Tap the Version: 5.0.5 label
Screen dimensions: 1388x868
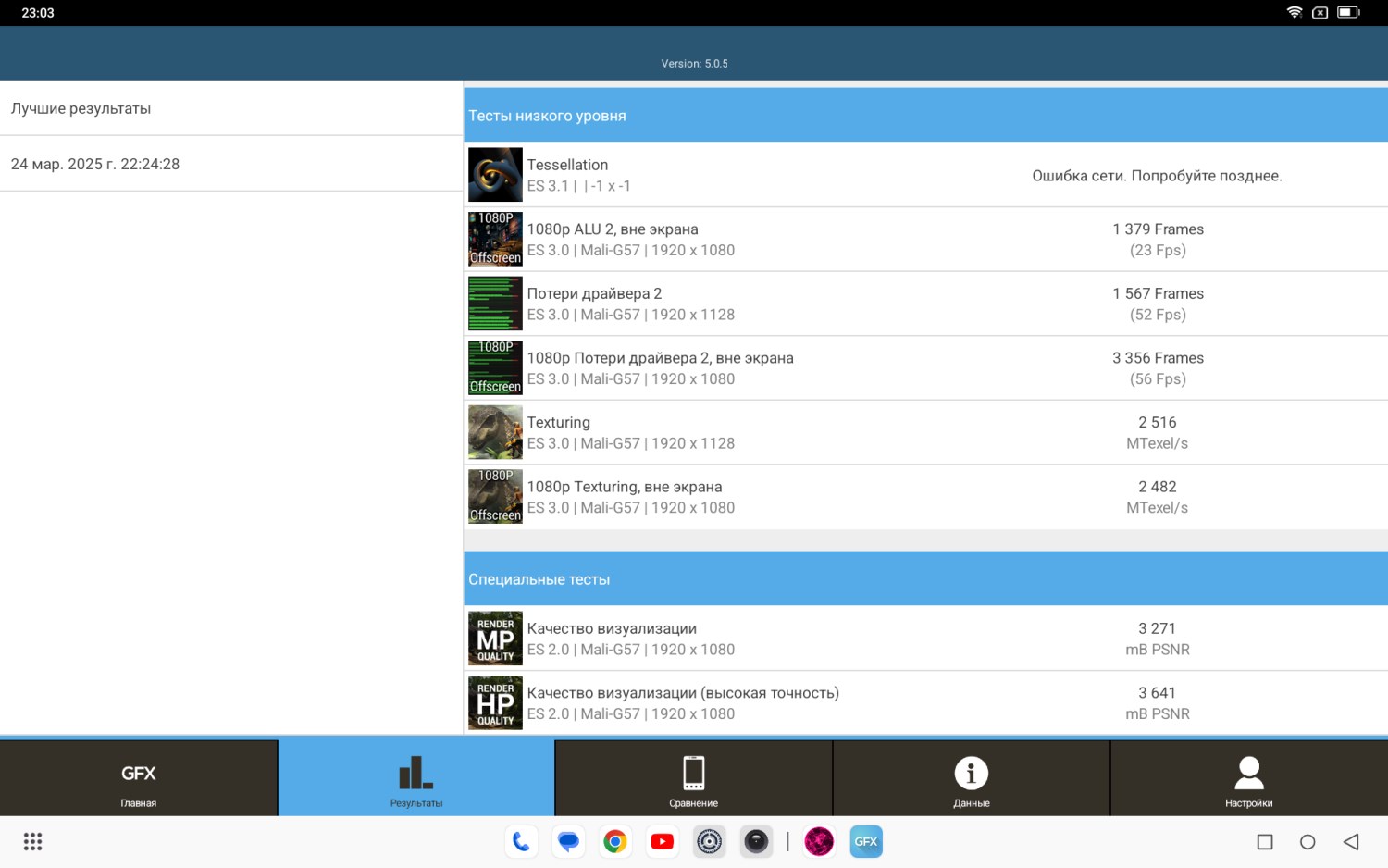tap(695, 64)
